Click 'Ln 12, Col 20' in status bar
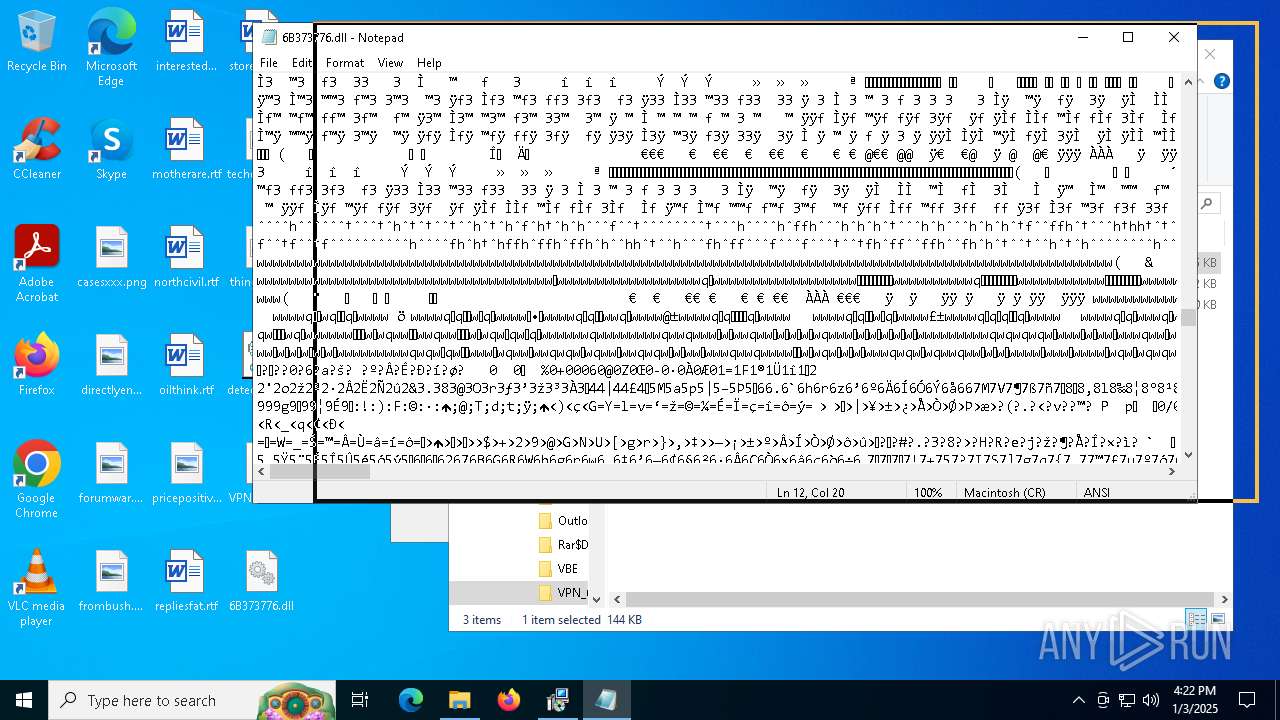Image resolution: width=1280 pixels, height=720 pixels. [810, 492]
